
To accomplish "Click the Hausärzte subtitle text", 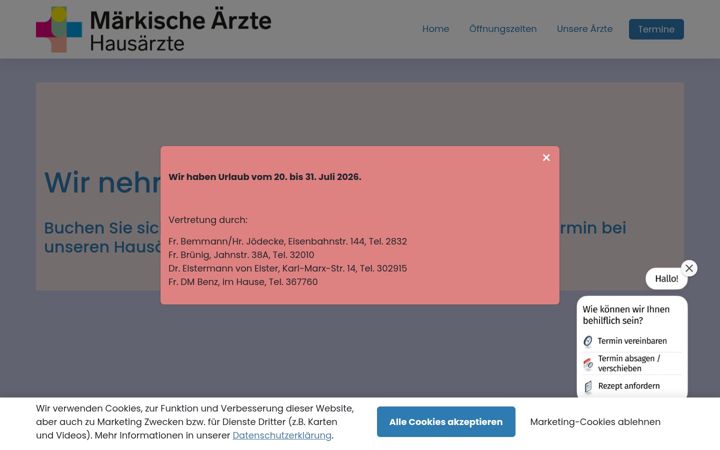I will [x=137, y=43].
